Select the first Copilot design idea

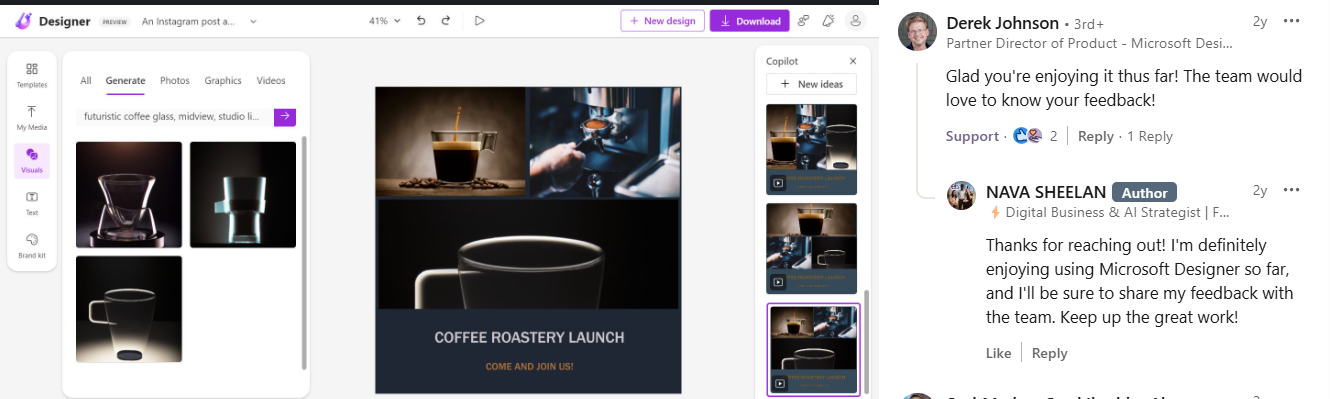tap(812, 149)
